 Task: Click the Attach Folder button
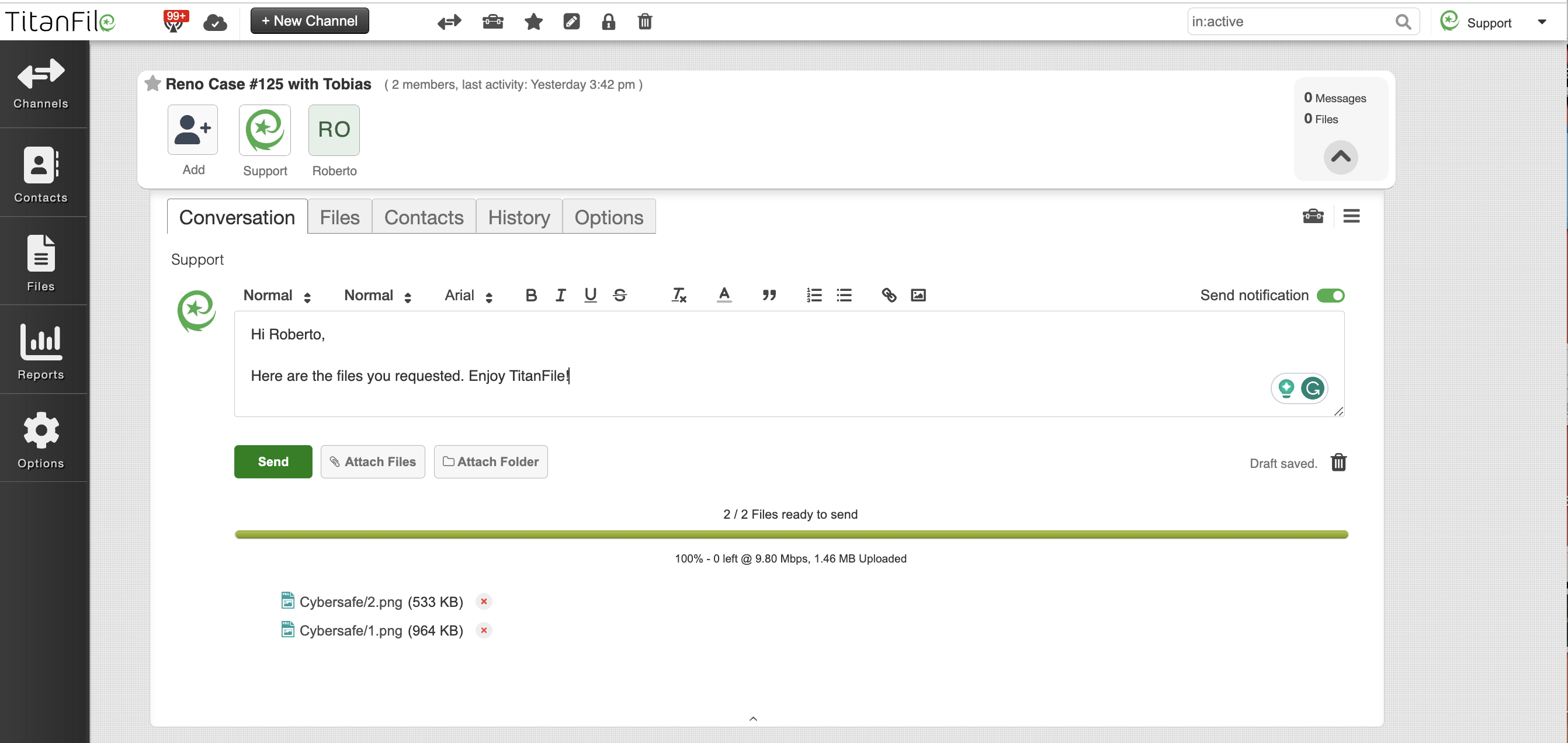tap(491, 461)
